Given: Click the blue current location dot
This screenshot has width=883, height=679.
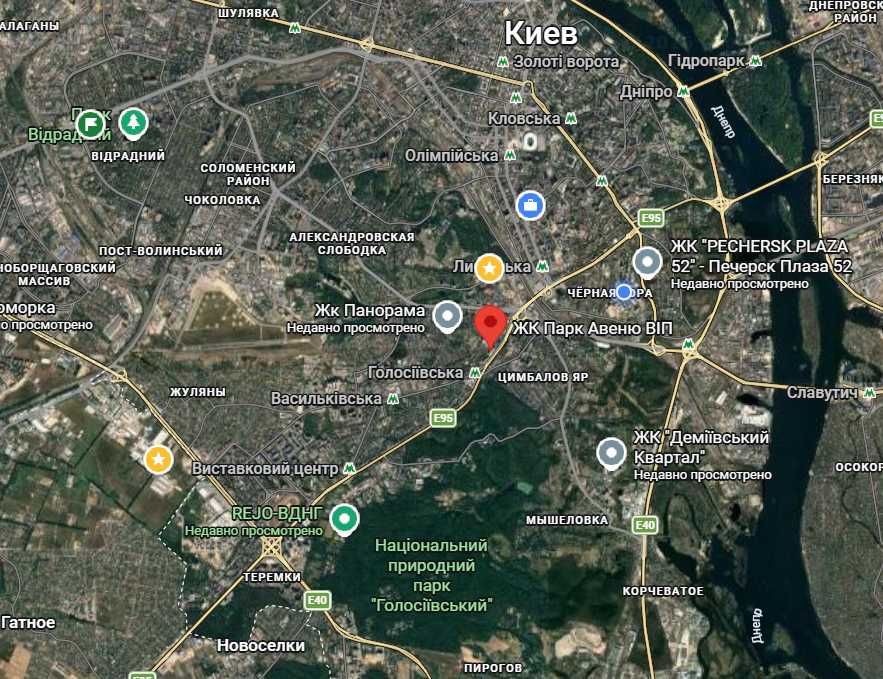Looking at the screenshot, I should point(623,292).
